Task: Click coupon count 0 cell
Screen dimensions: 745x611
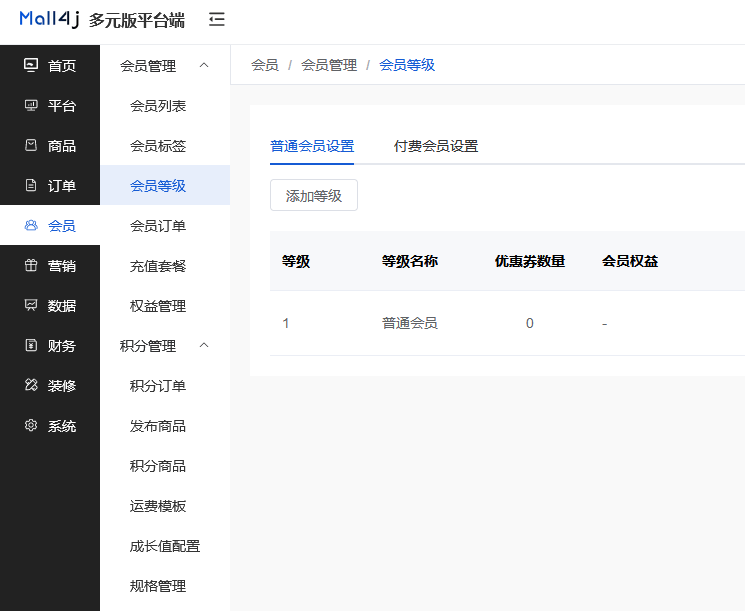Action: click(x=529, y=323)
